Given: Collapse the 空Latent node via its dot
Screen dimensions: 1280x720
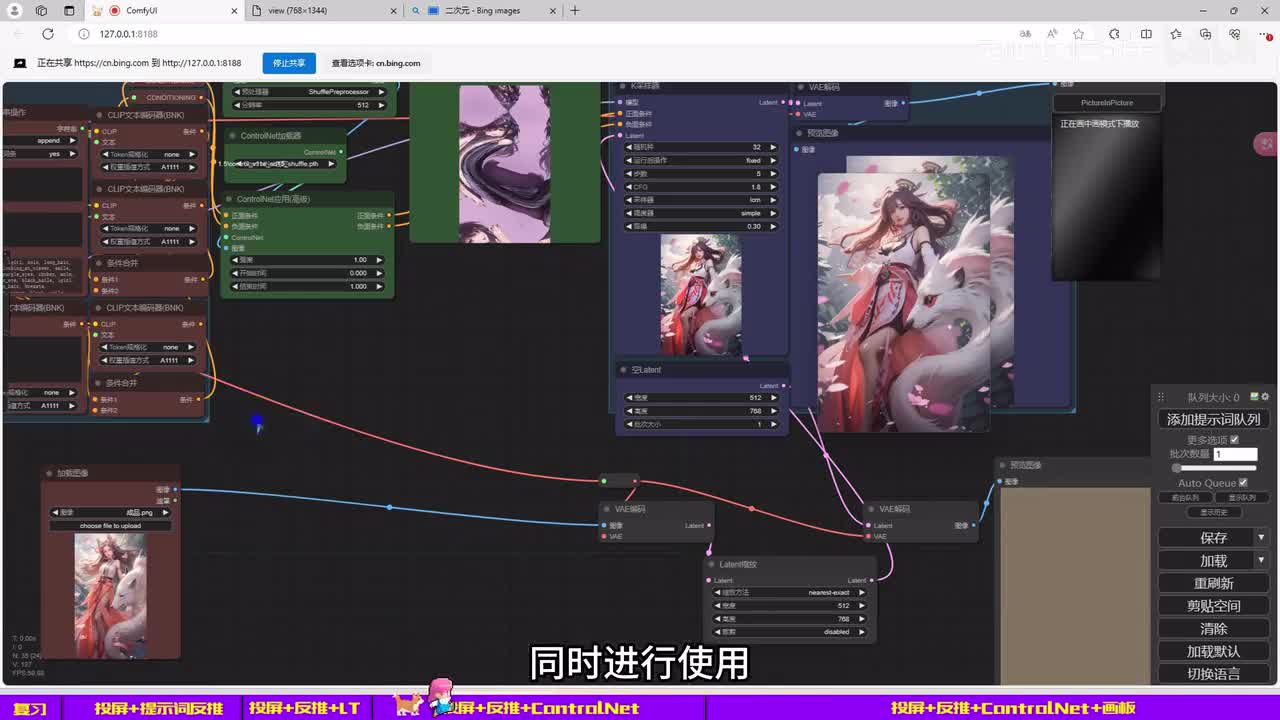Looking at the screenshot, I should pos(622,370).
